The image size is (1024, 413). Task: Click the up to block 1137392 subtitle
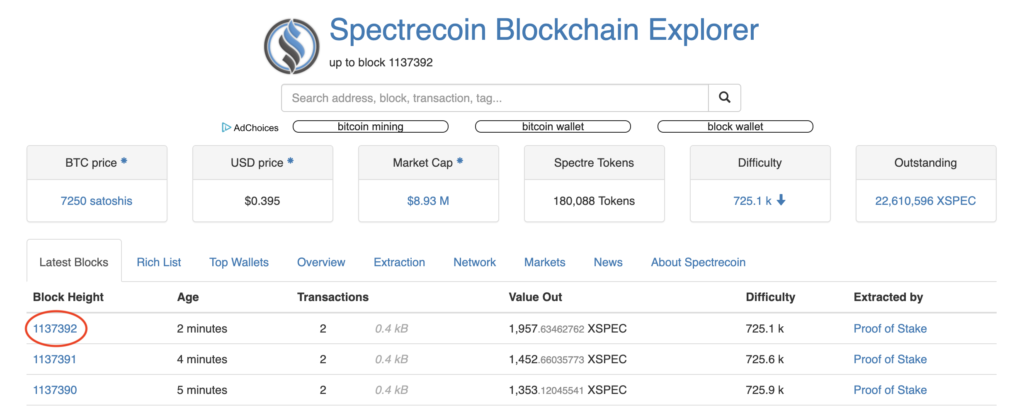coord(381,63)
